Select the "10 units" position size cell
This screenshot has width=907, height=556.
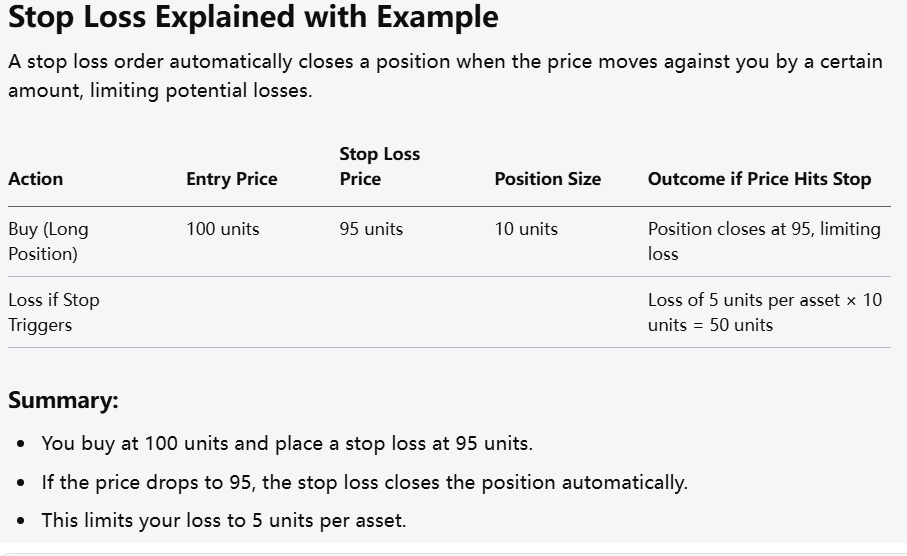(x=526, y=229)
